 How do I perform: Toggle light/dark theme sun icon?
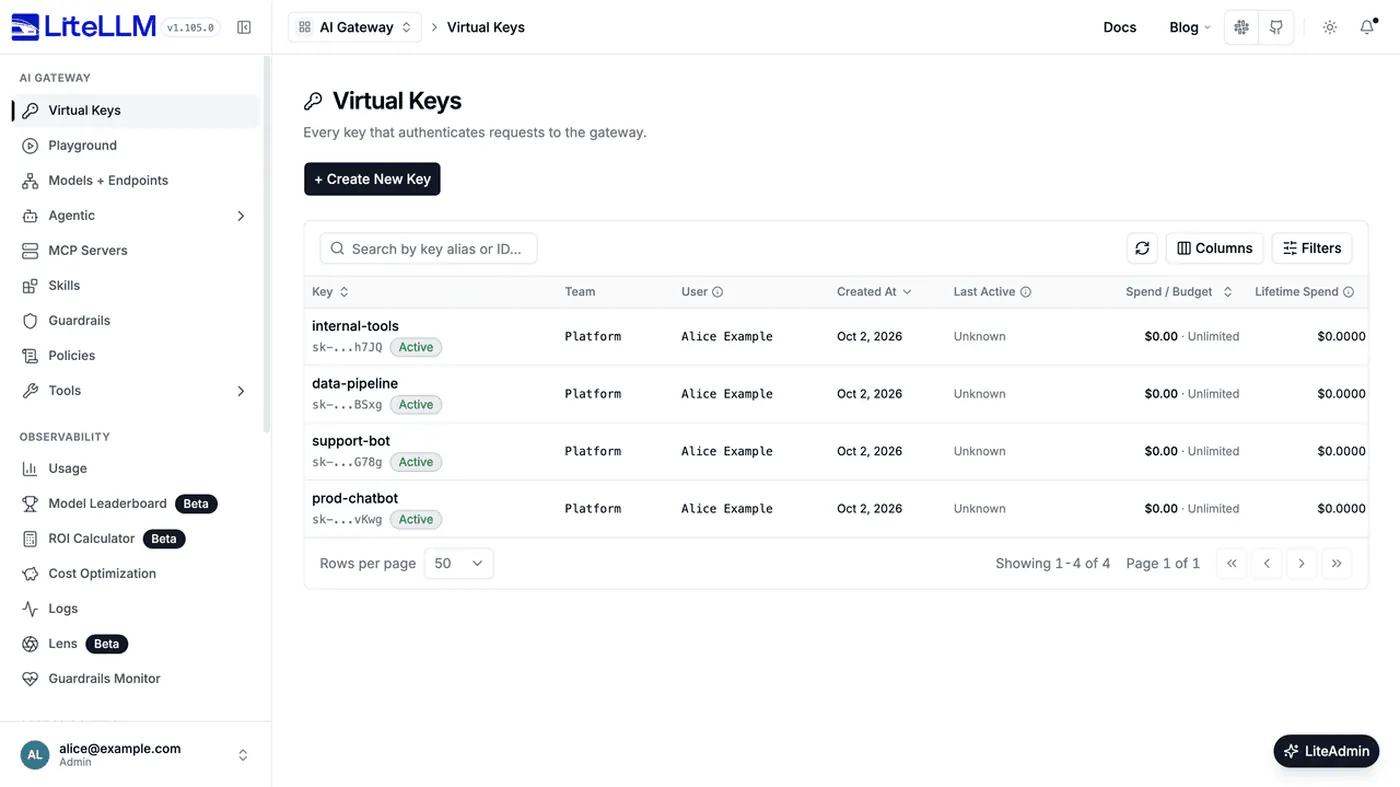click(1330, 27)
